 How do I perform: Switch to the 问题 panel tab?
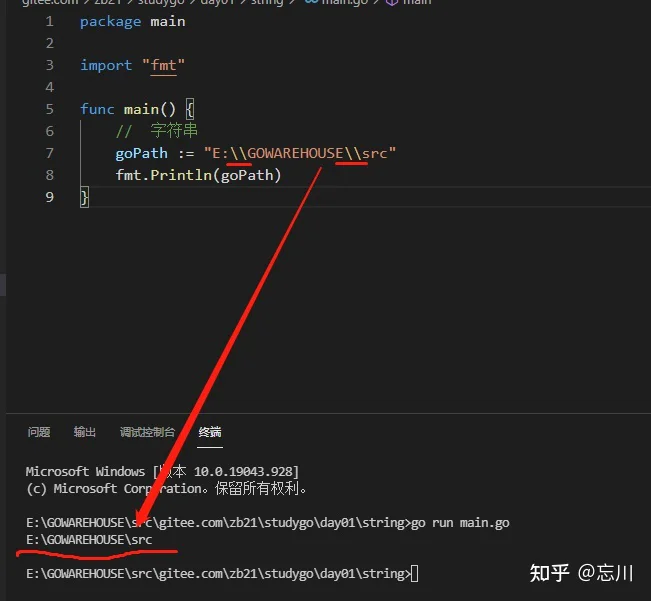coord(39,432)
